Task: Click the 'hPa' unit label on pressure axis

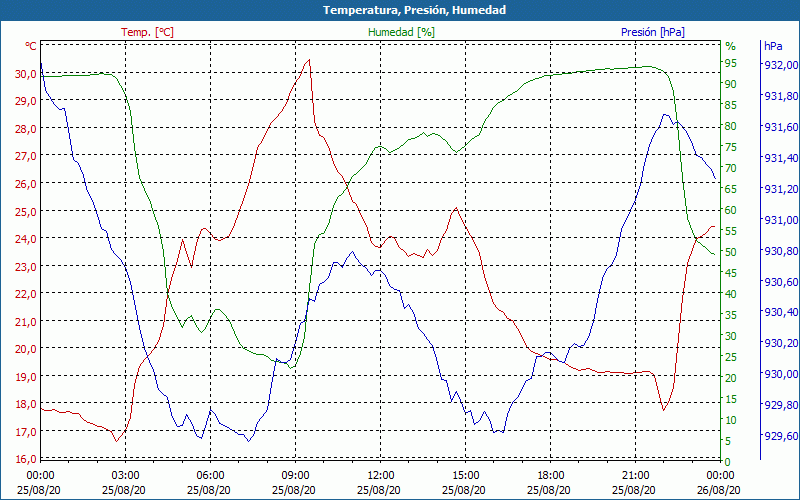Action: (773, 46)
